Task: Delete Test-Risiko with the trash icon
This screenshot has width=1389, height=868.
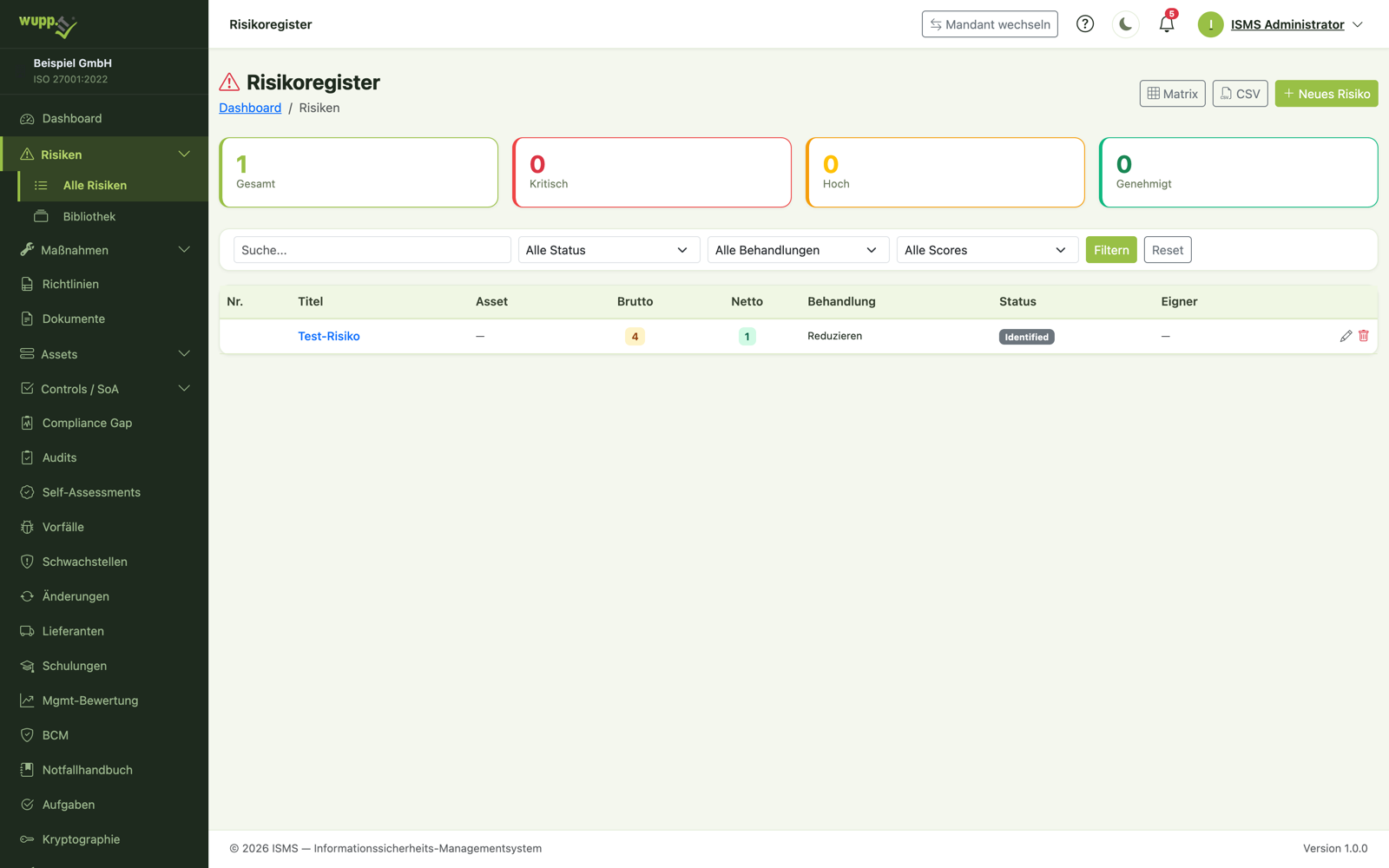Action: click(1364, 336)
